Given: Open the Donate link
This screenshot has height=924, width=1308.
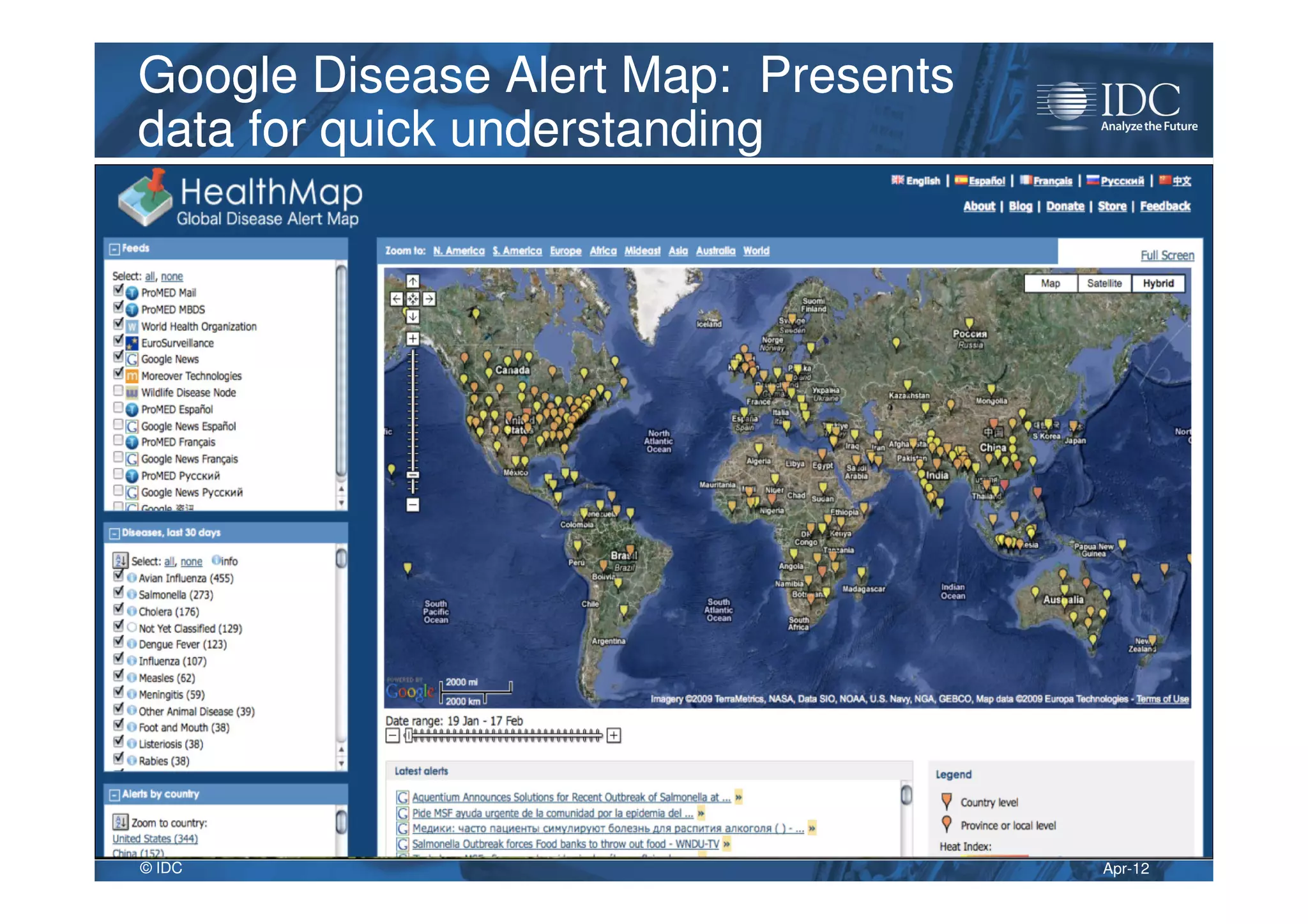Looking at the screenshot, I should pos(1065,206).
